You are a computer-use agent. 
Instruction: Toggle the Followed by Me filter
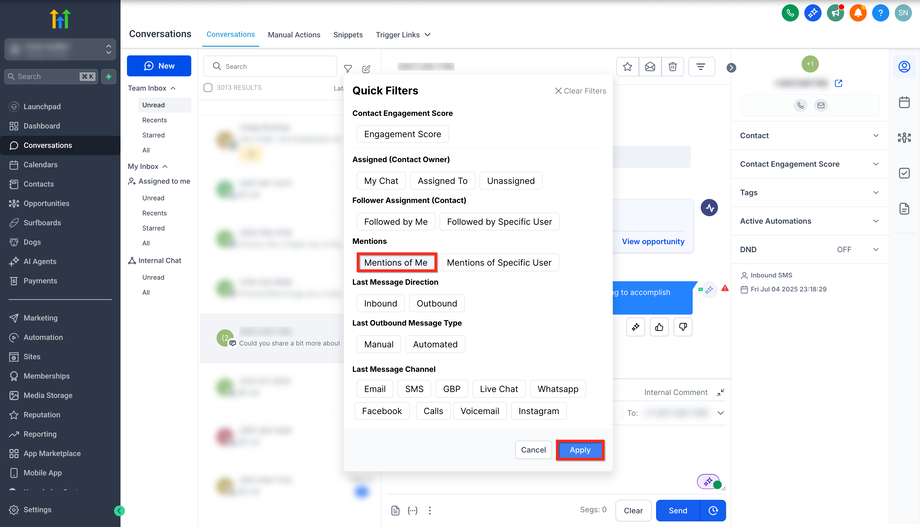(395, 222)
